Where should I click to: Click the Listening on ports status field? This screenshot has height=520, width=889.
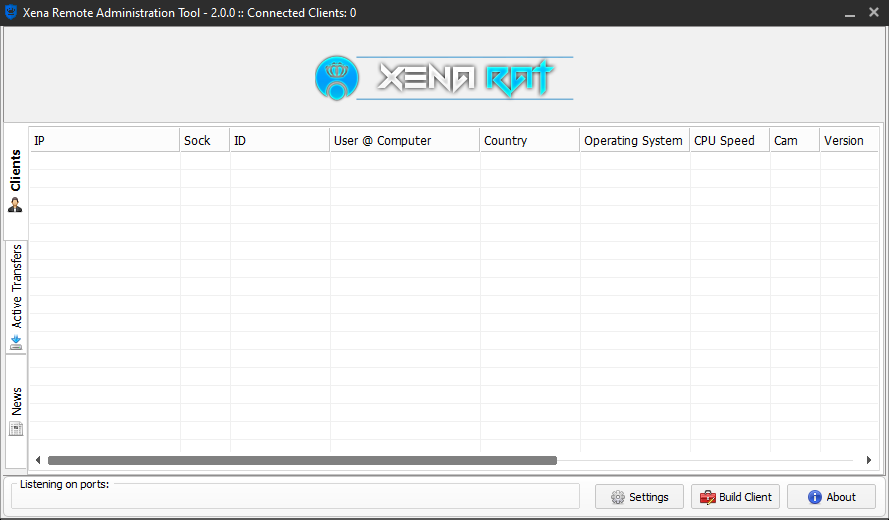295,497
